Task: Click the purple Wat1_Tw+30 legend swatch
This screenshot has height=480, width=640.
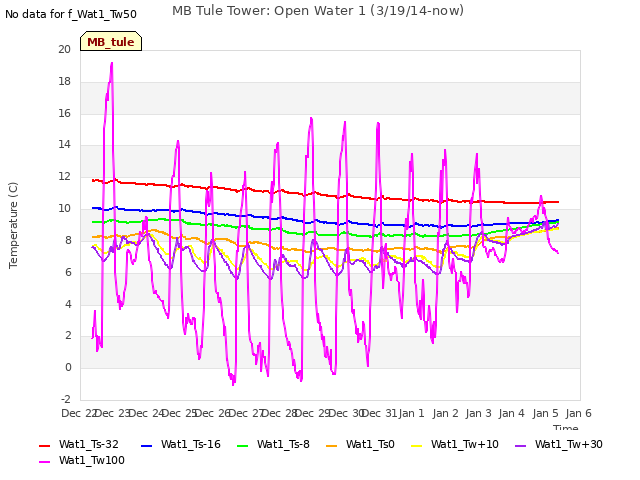Action: 520,446
